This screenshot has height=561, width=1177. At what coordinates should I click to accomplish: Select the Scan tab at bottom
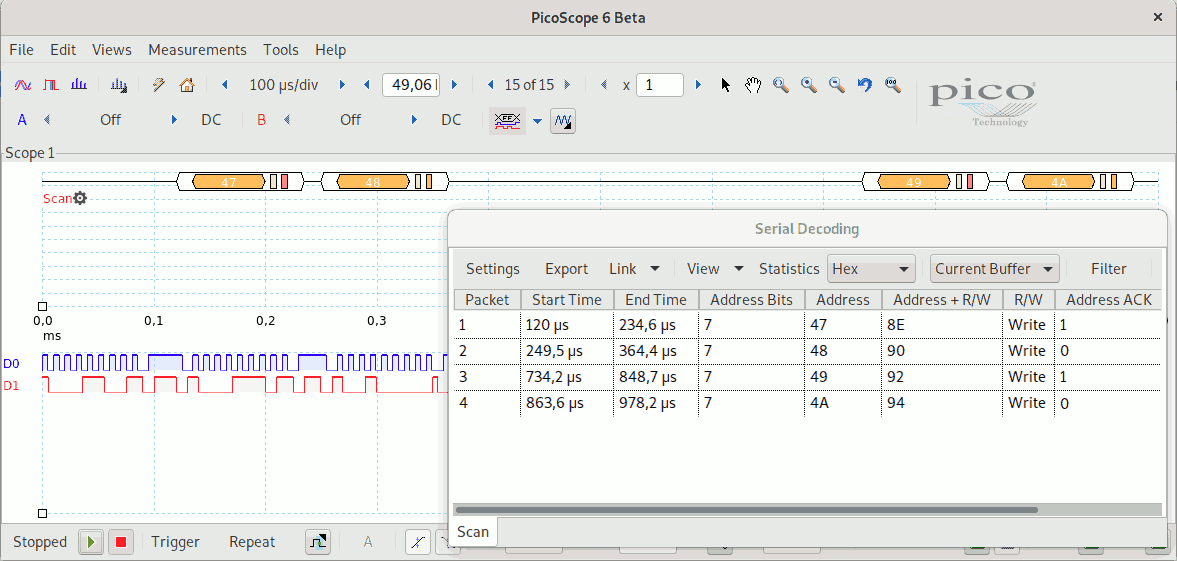473,532
